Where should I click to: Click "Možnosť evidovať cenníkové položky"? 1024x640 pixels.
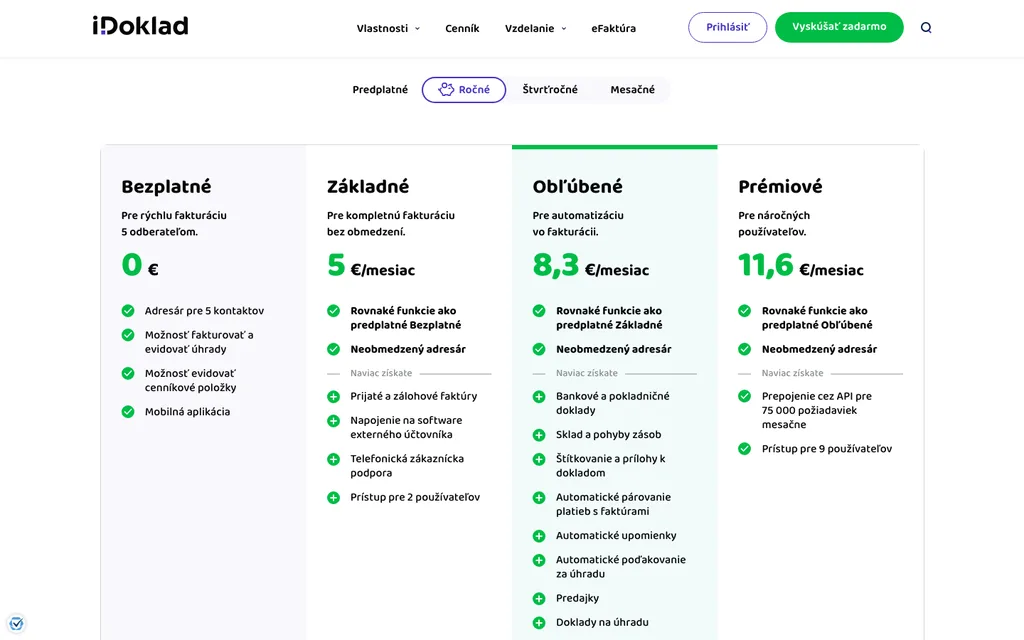click(191, 381)
